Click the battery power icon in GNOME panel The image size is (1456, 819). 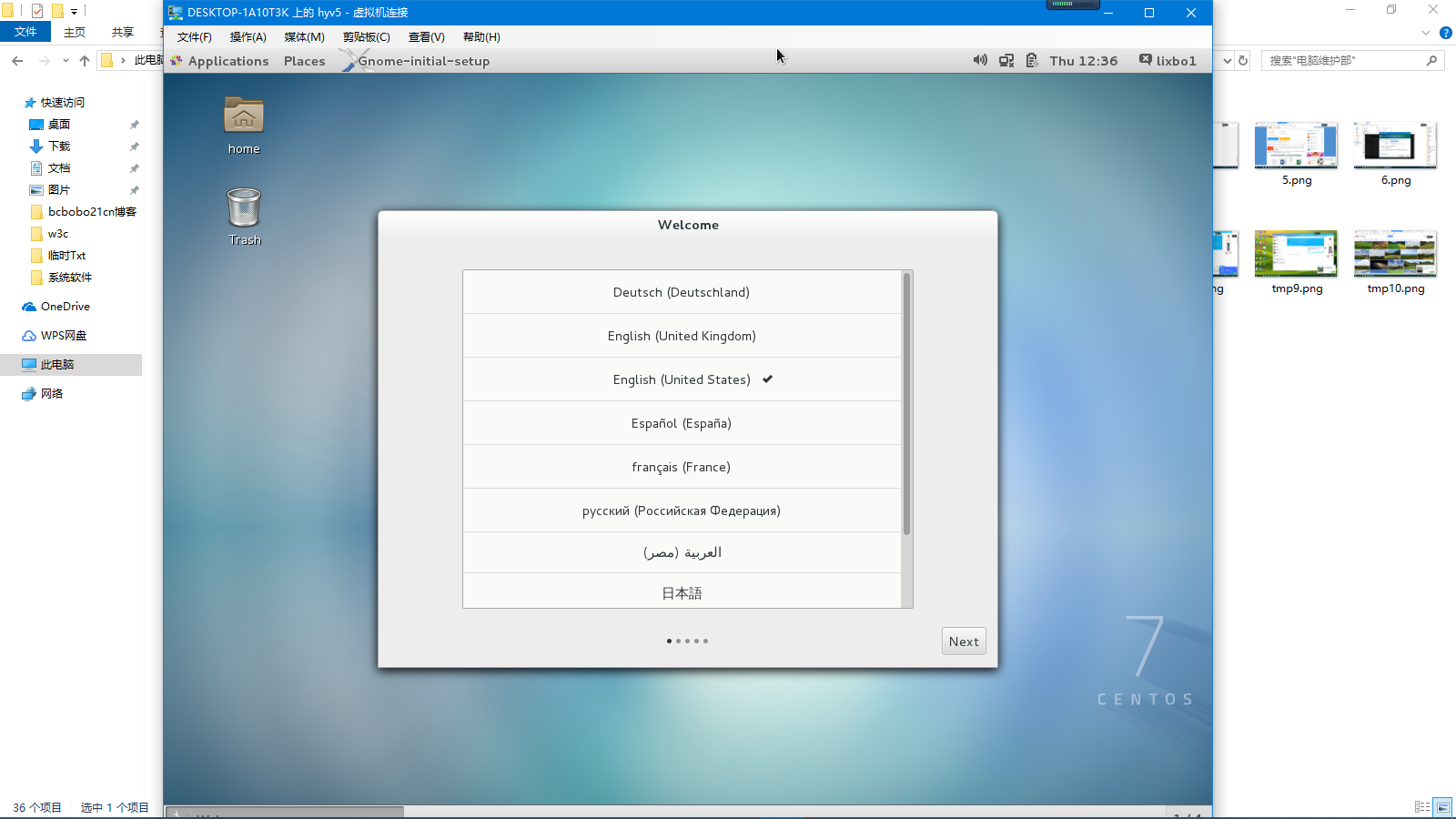click(1031, 60)
